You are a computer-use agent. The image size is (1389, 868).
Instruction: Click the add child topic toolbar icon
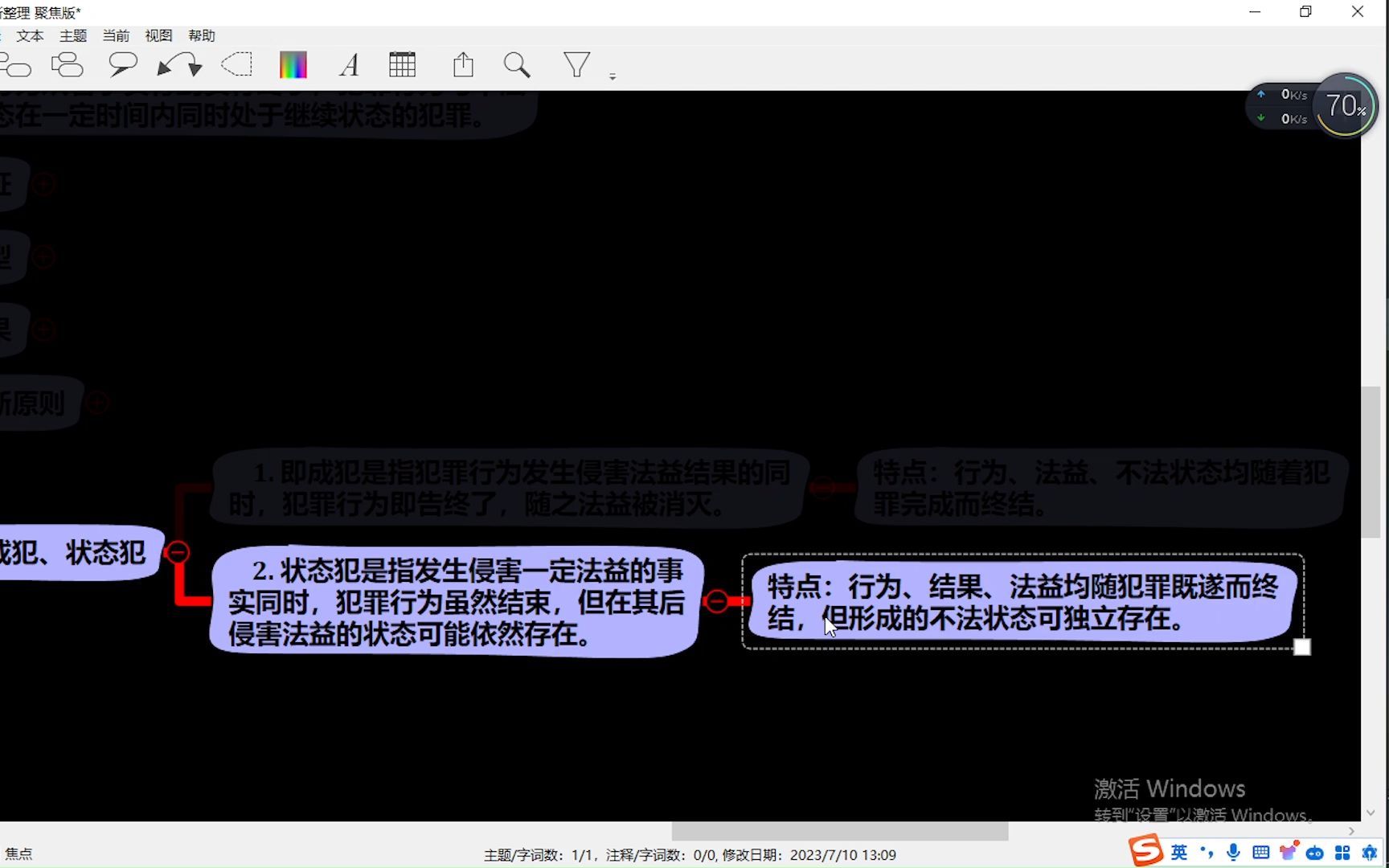pos(14,65)
